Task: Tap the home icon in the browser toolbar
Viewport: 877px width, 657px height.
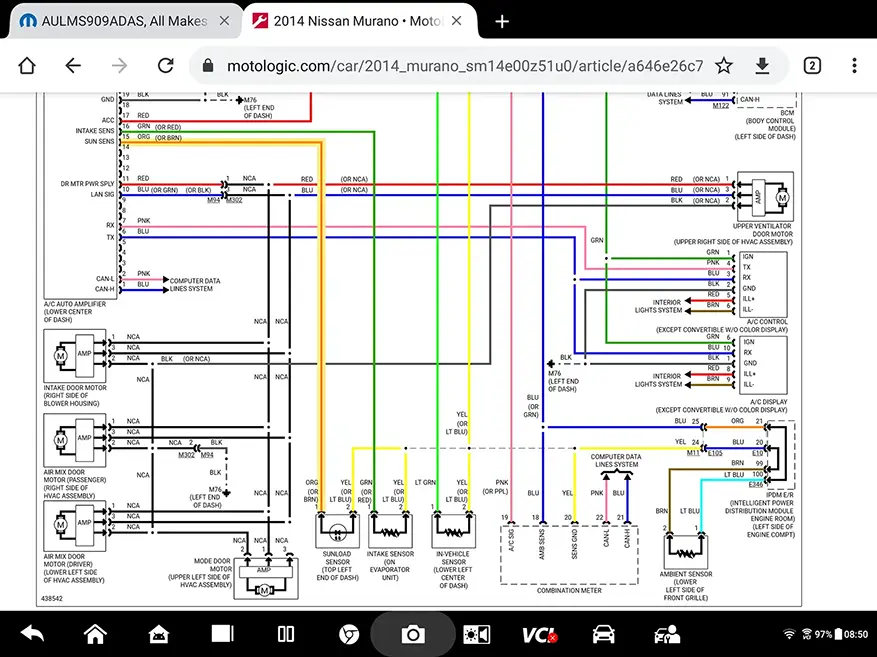Action: (26, 65)
